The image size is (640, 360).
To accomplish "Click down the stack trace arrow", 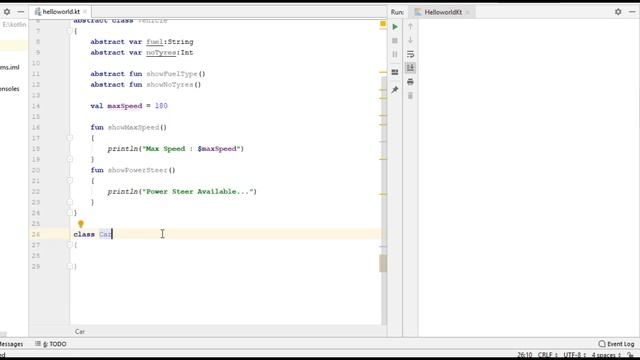I will point(410,40).
